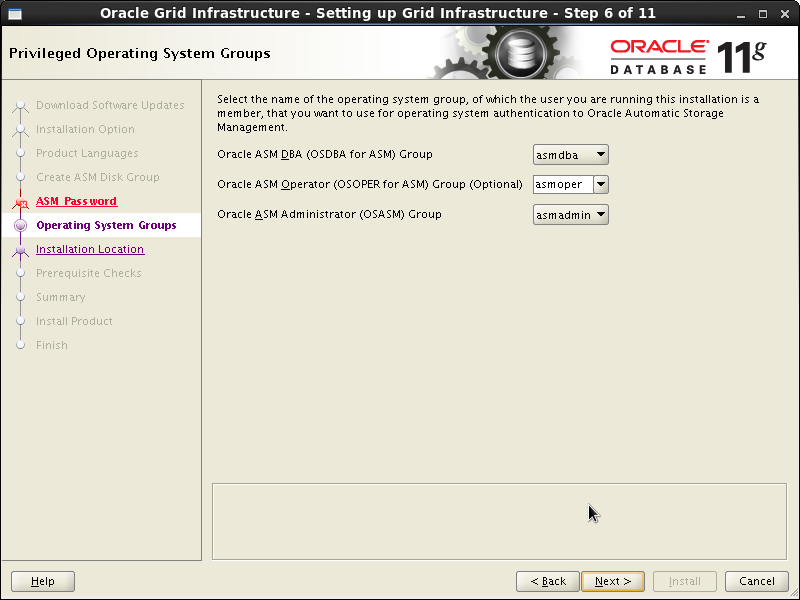Open the OSASM Administrator group dropdown

pyautogui.click(x=570, y=215)
